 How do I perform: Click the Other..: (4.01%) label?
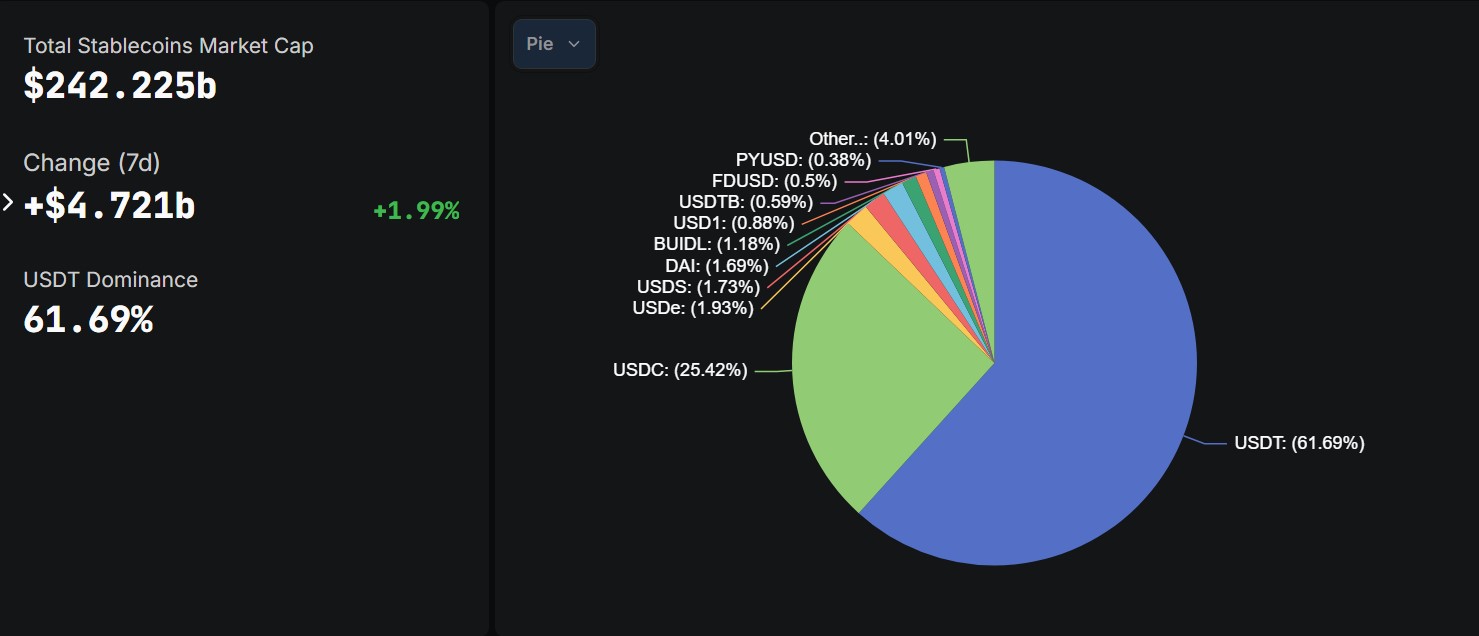click(872, 139)
